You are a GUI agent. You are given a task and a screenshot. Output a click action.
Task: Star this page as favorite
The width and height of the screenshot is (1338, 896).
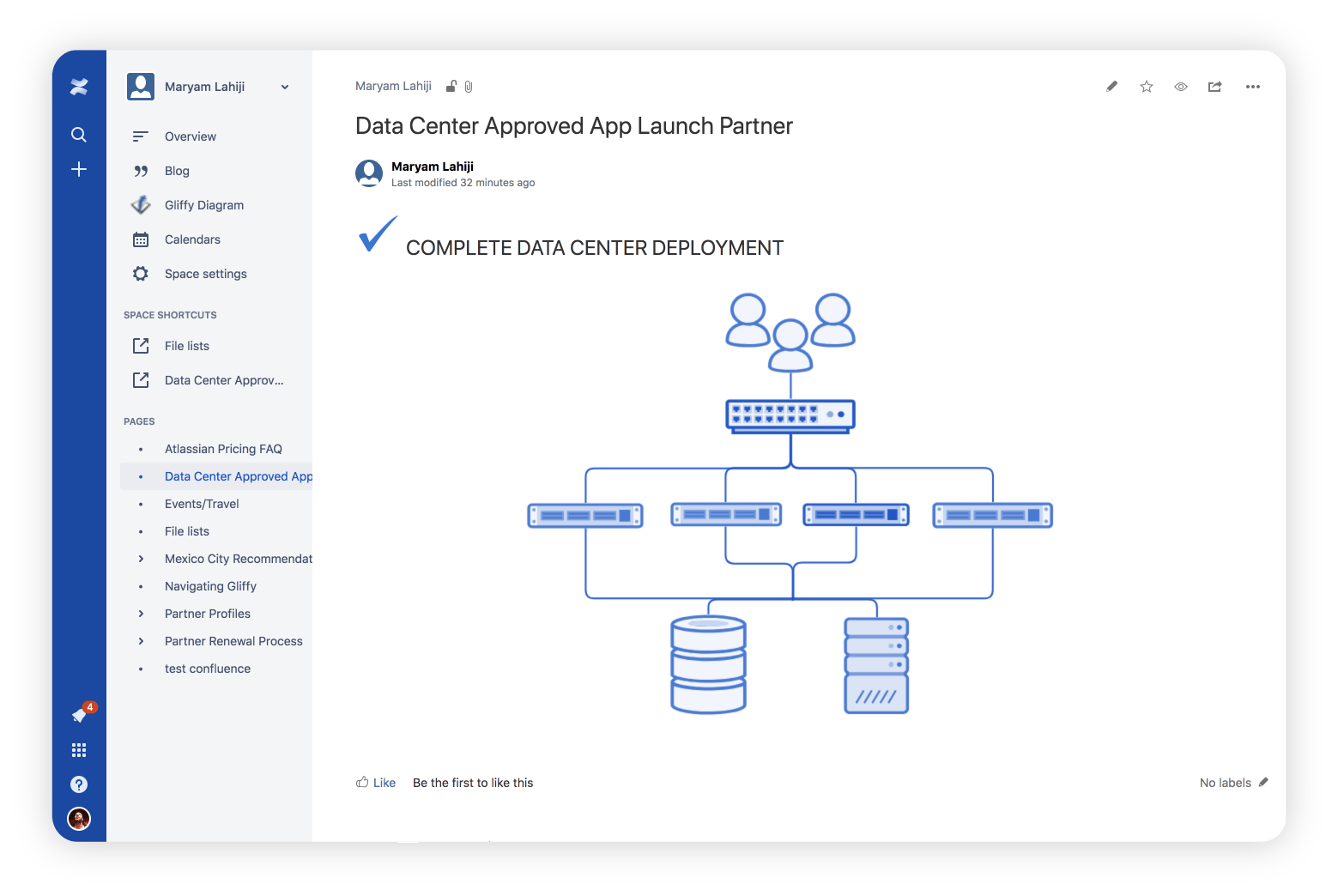1147,87
